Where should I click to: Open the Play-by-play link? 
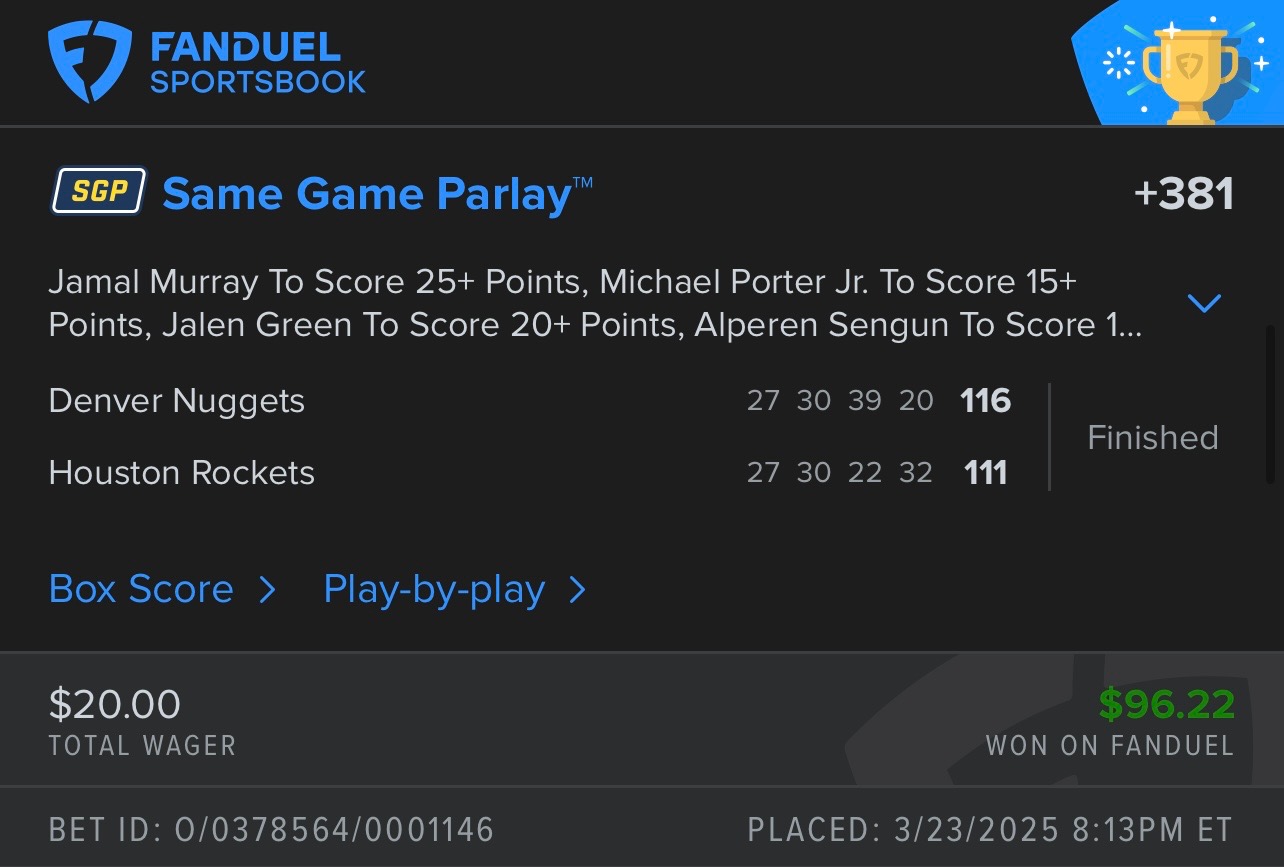(434, 590)
